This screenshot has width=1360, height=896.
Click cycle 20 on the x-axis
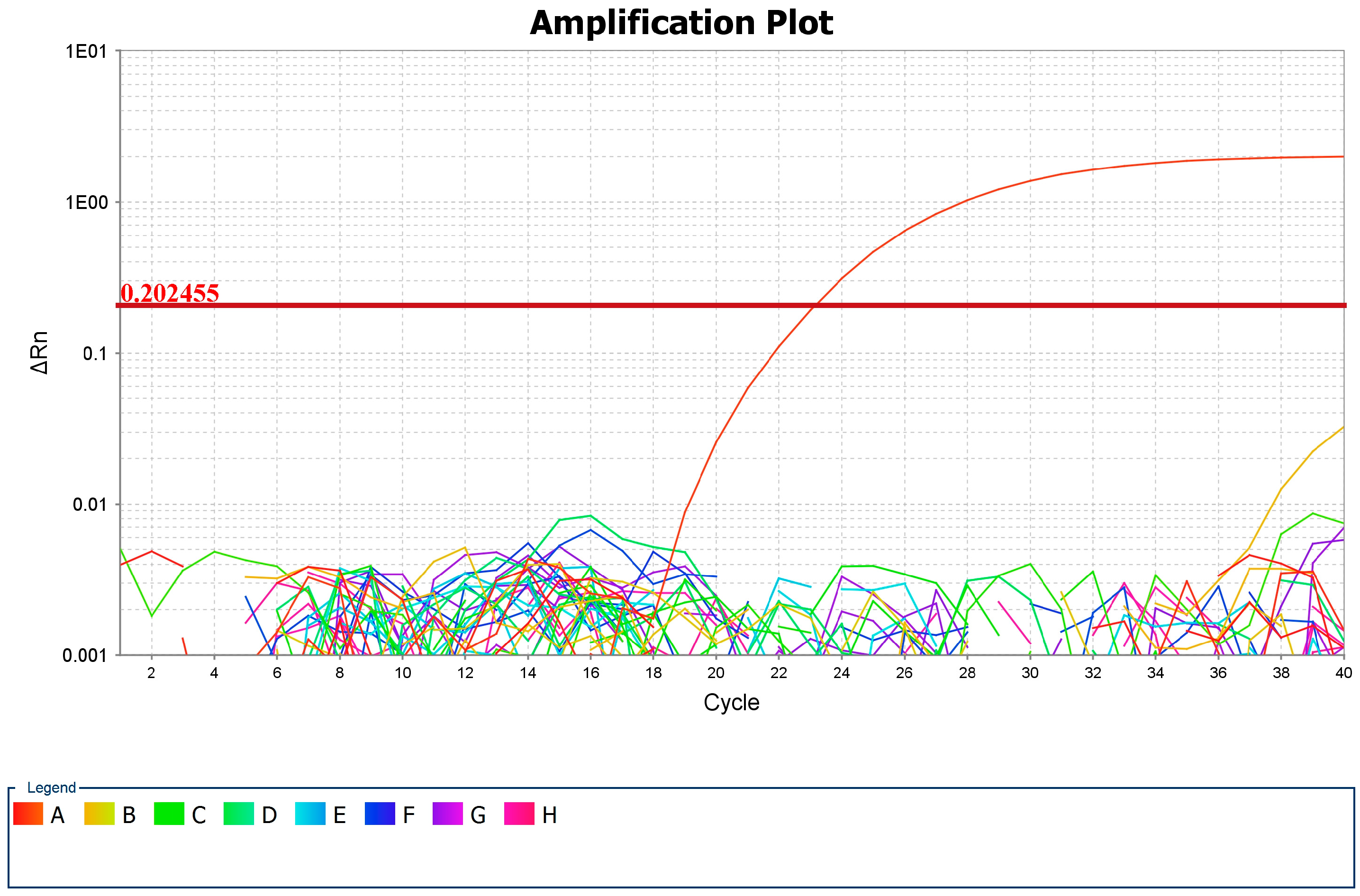point(716,672)
